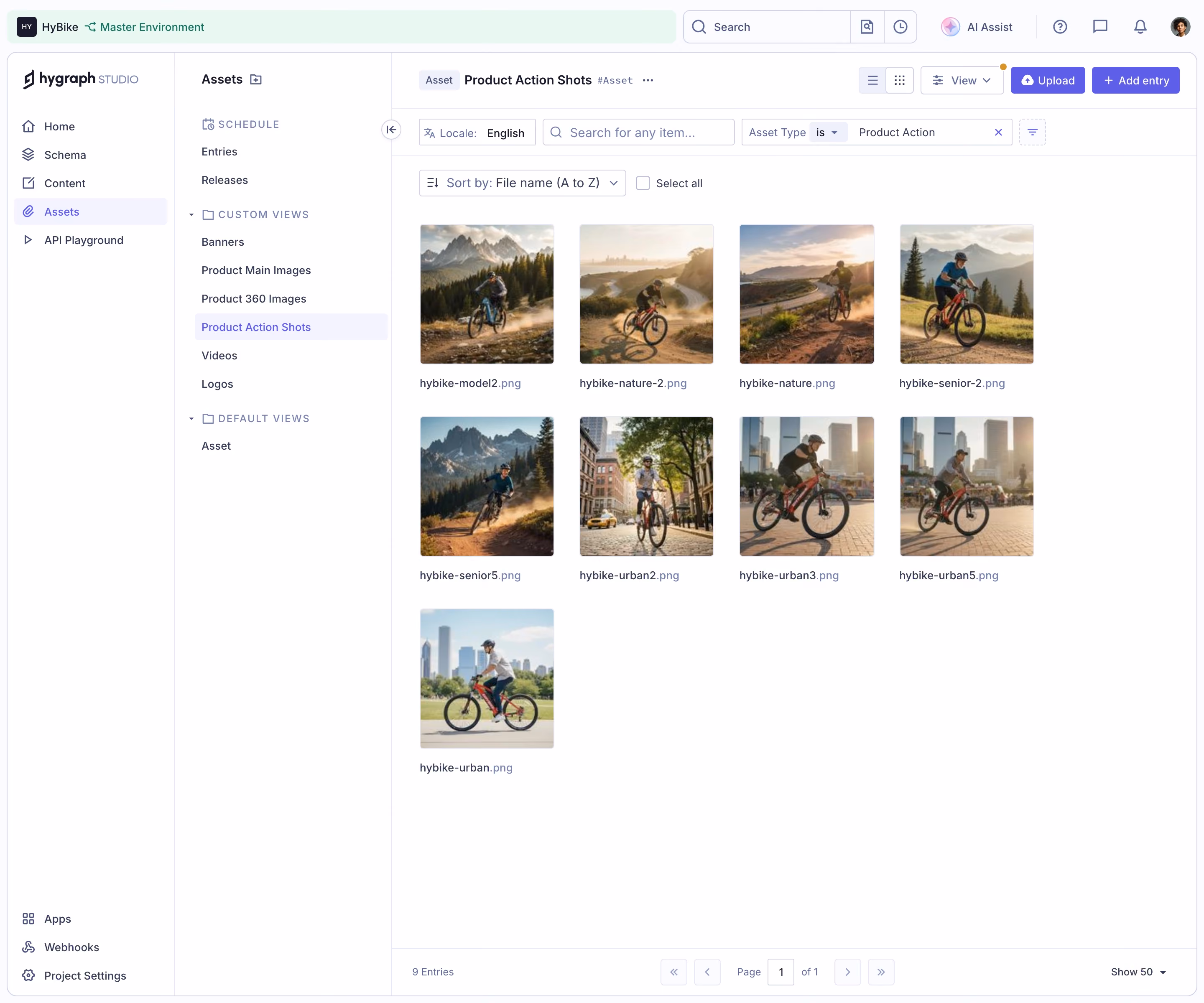Open the hybike-nature-2.png thumbnail

point(646,294)
